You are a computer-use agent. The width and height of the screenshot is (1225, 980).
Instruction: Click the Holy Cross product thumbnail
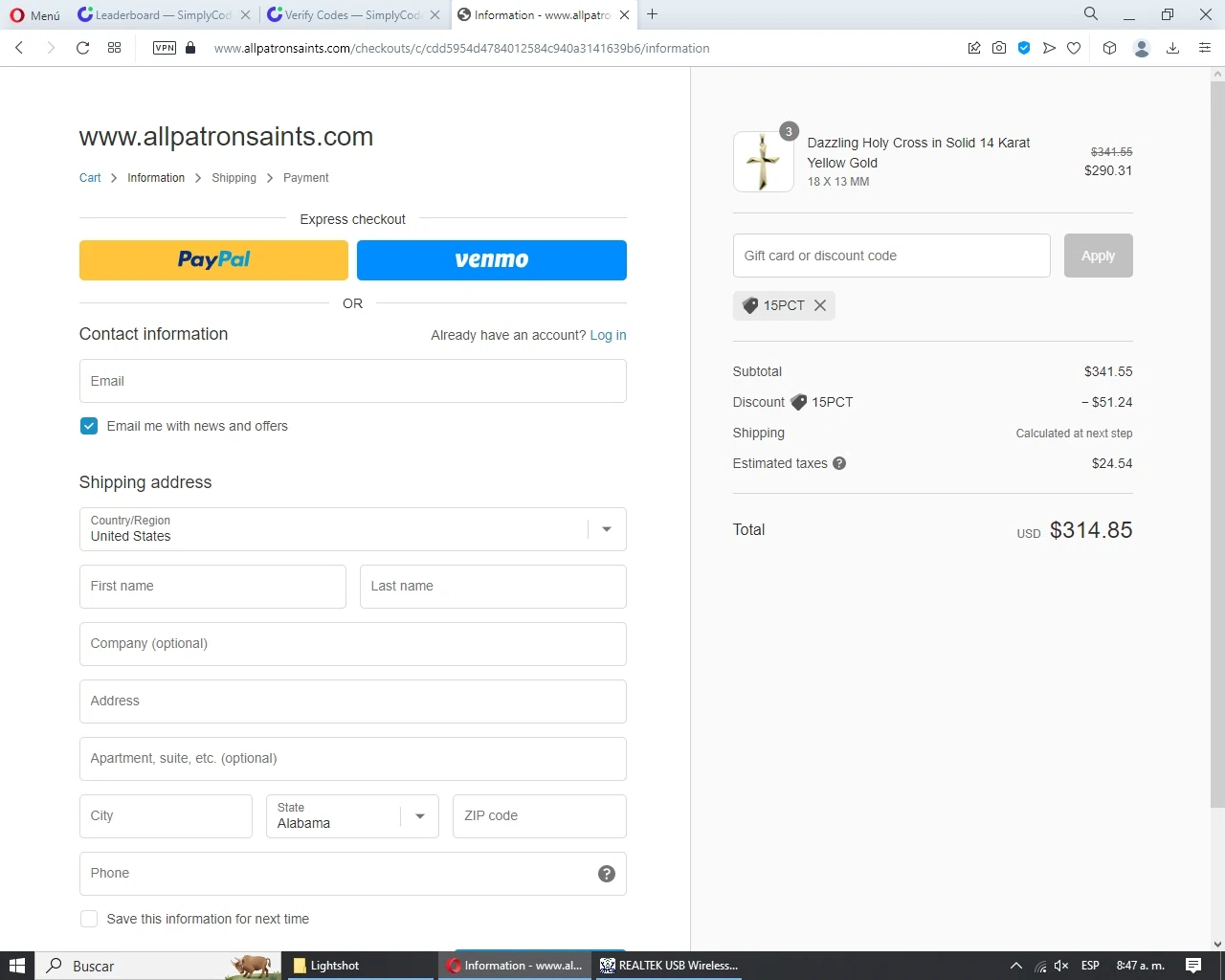tap(763, 162)
